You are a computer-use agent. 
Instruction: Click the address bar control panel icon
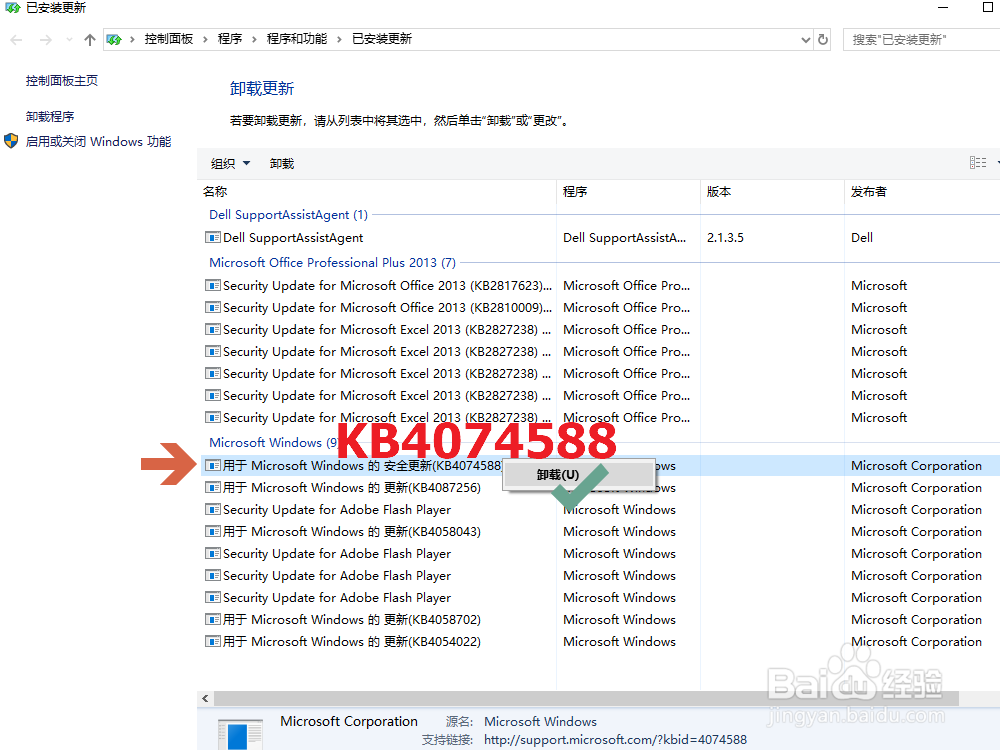click(x=114, y=40)
